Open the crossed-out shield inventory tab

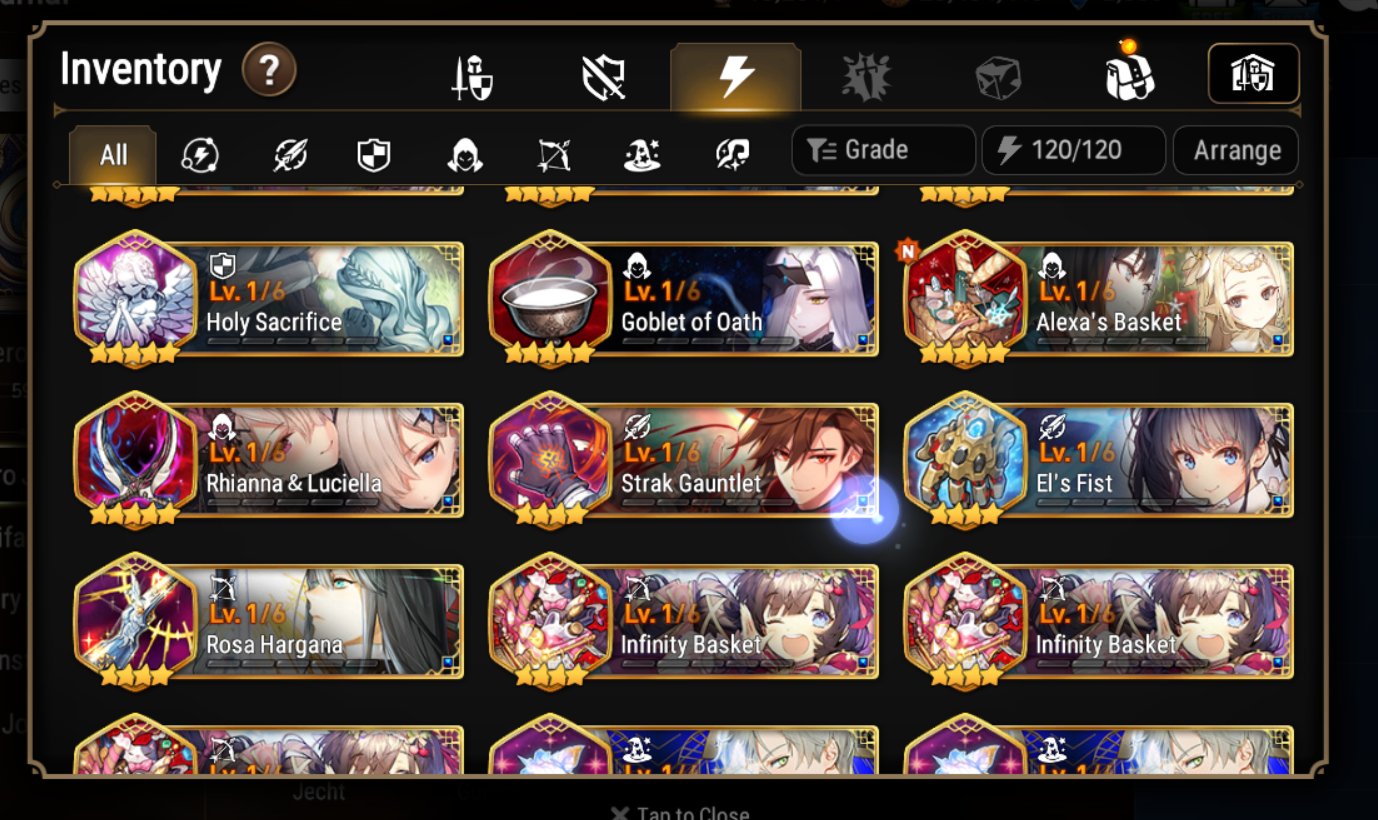point(603,77)
